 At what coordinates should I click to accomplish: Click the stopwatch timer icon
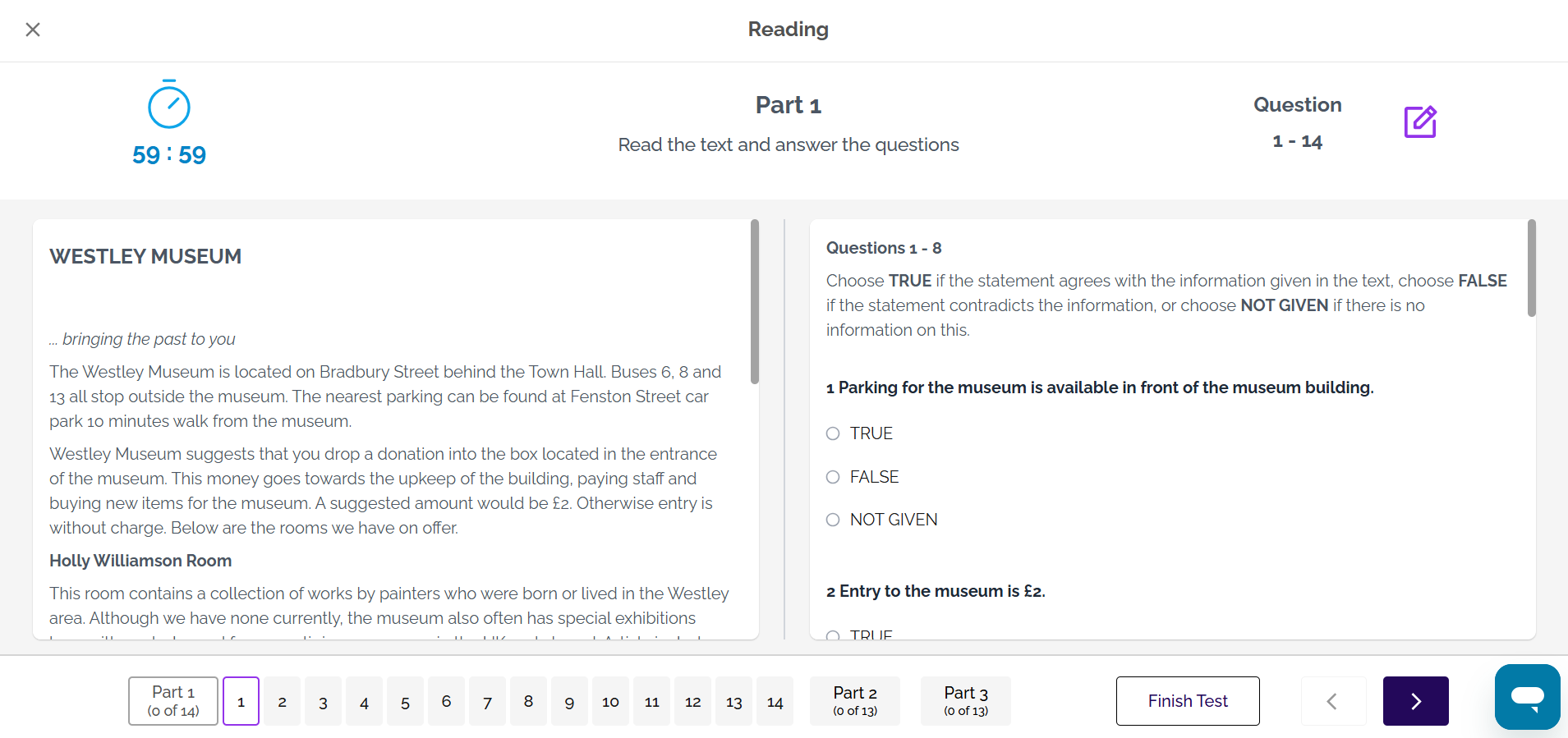click(169, 105)
